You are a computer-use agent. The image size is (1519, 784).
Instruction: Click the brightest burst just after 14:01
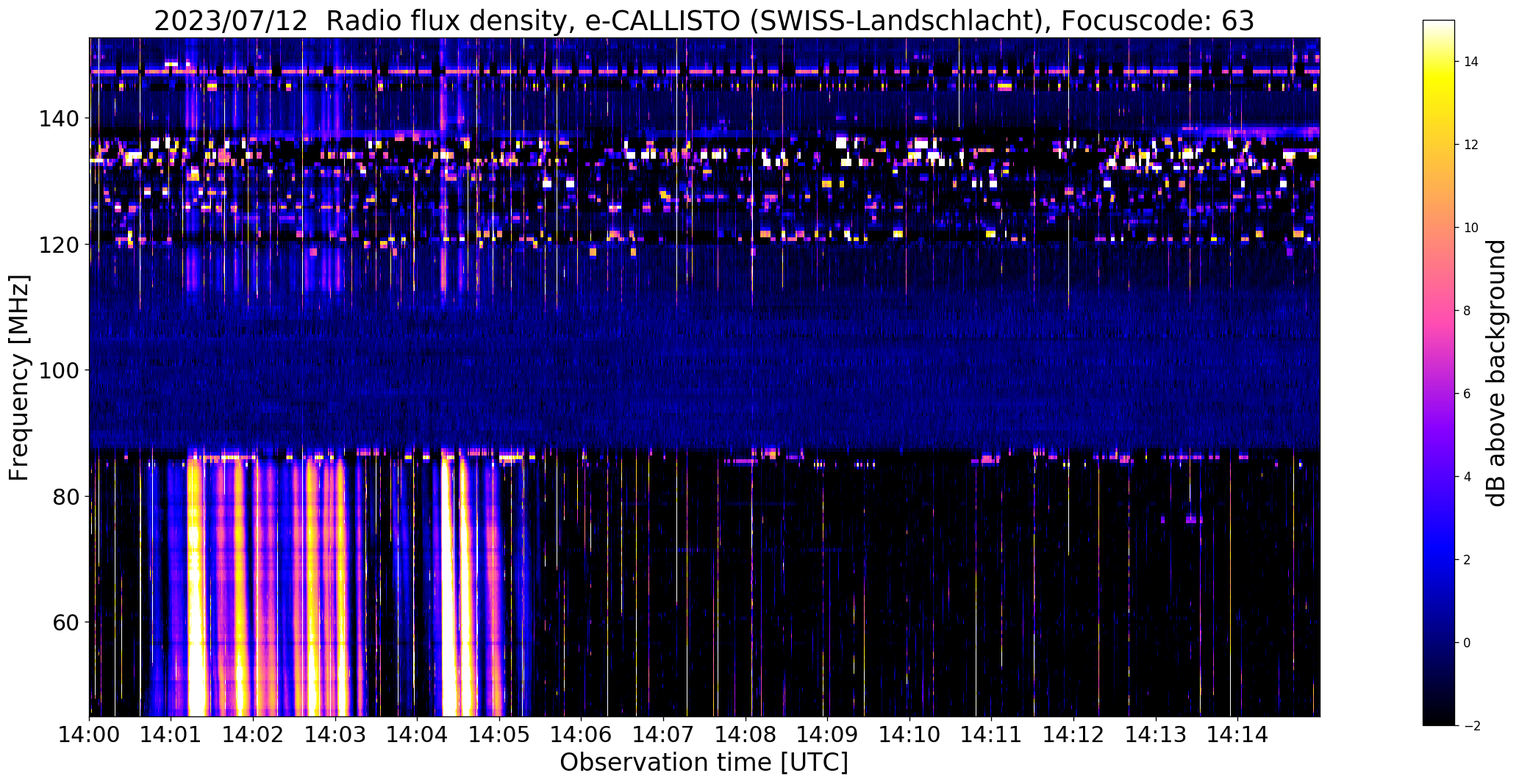coord(195,588)
